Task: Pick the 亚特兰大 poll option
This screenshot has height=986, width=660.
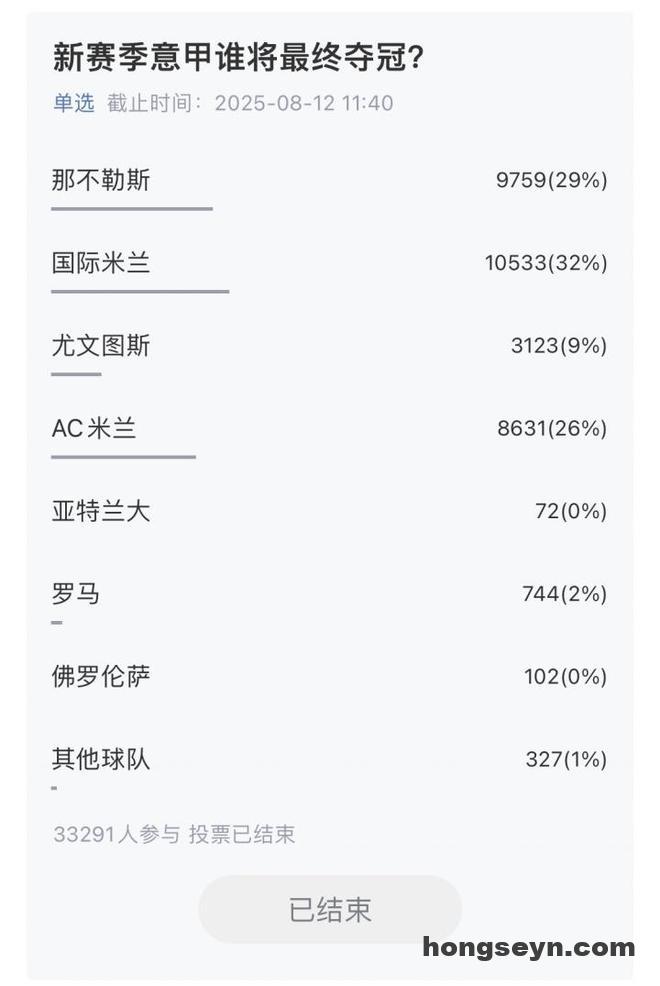Action: 329,511
